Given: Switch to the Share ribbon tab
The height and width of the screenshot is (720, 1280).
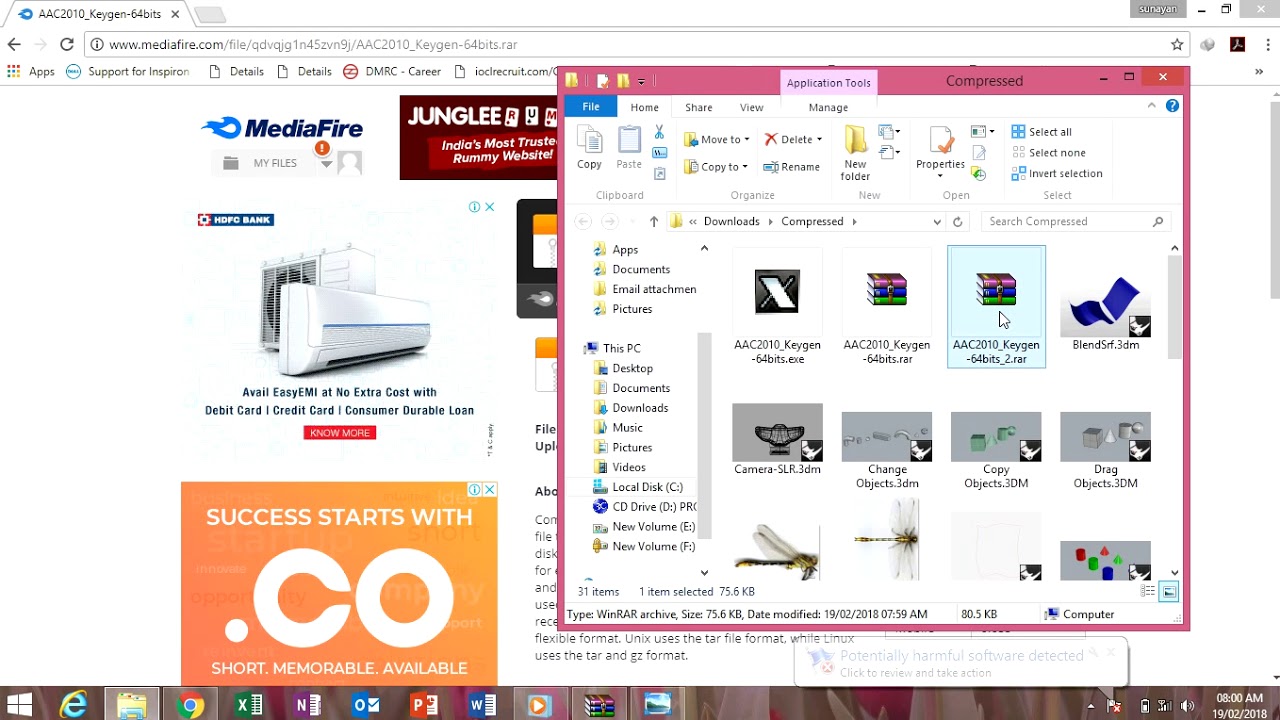Looking at the screenshot, I should 699,107.
